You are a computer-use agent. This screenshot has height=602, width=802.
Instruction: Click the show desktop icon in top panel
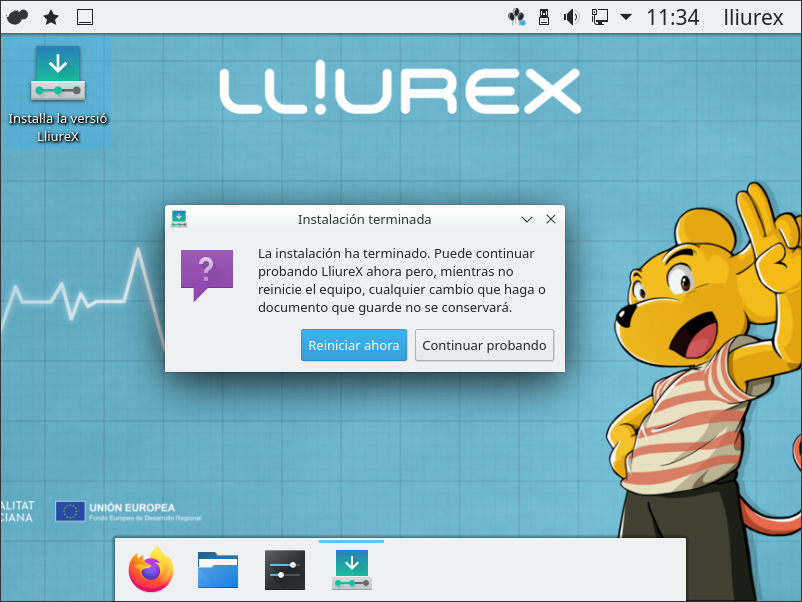pyautogui.click(x=85, y=17)
